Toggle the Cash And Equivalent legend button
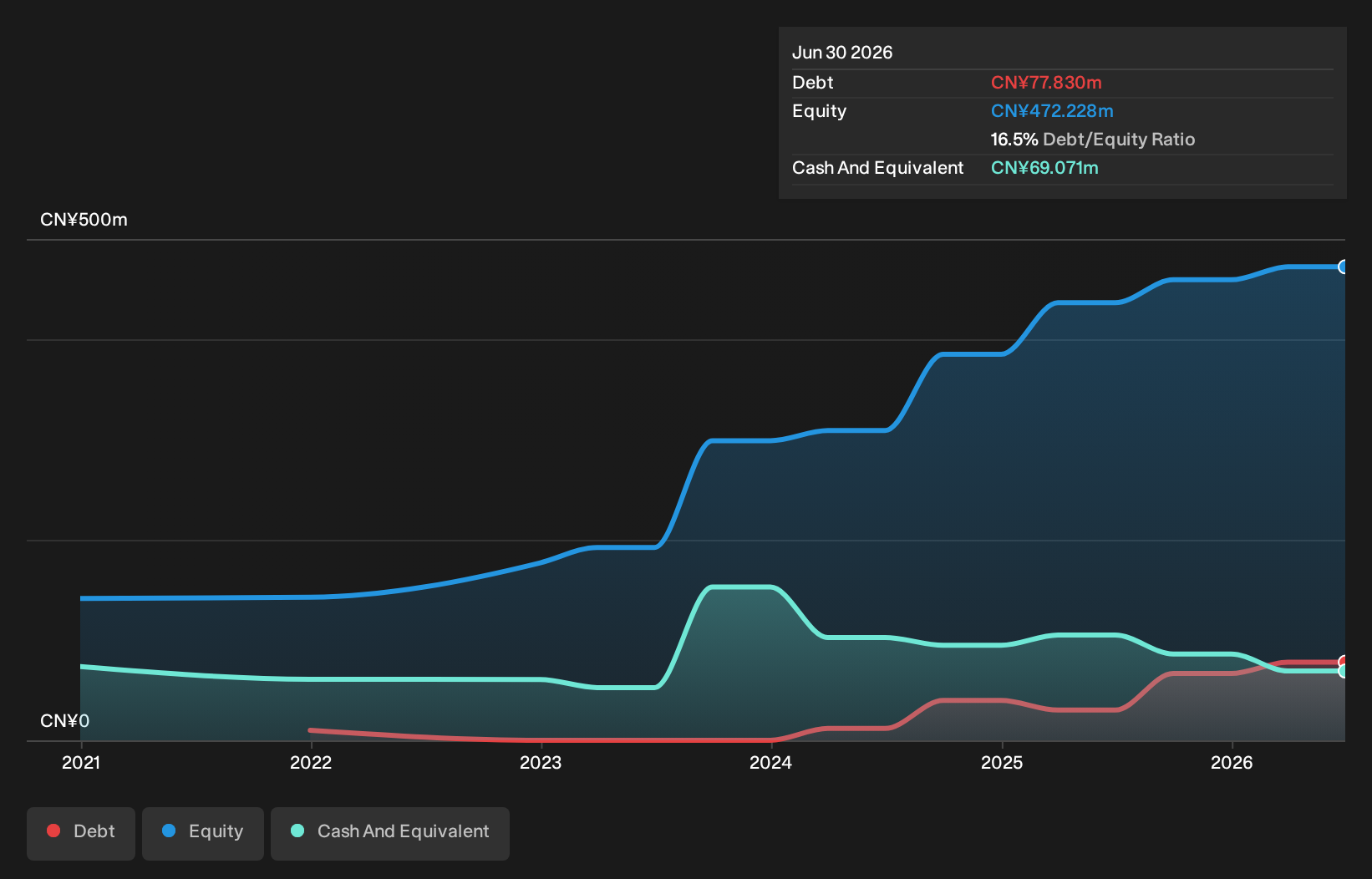This screenshot has width=1372, height=879. pyautogui.click(x=390, y=833)
